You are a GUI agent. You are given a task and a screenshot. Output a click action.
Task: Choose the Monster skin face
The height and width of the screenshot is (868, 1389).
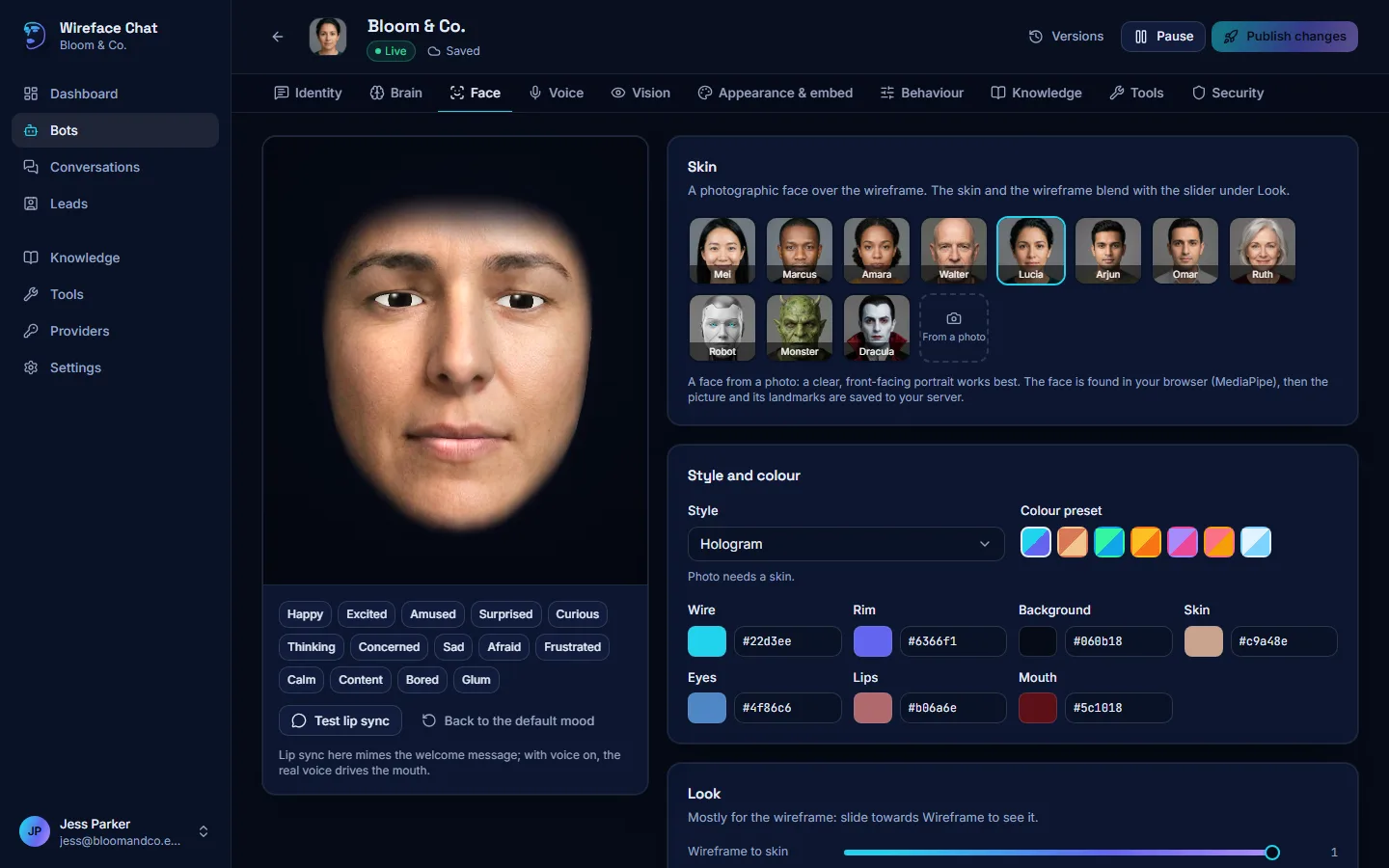pos(800,328)
